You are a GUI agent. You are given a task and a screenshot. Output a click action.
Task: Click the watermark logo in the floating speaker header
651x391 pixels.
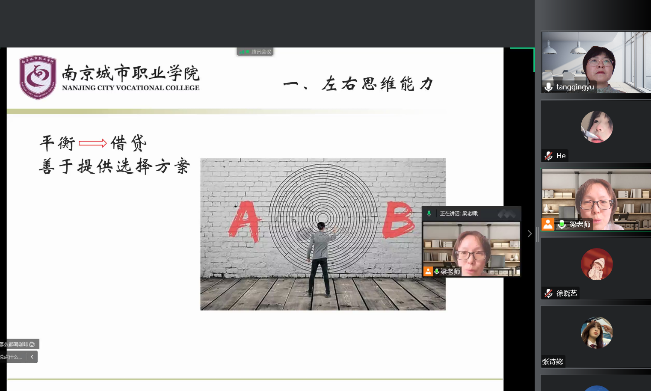coord(507,214)
